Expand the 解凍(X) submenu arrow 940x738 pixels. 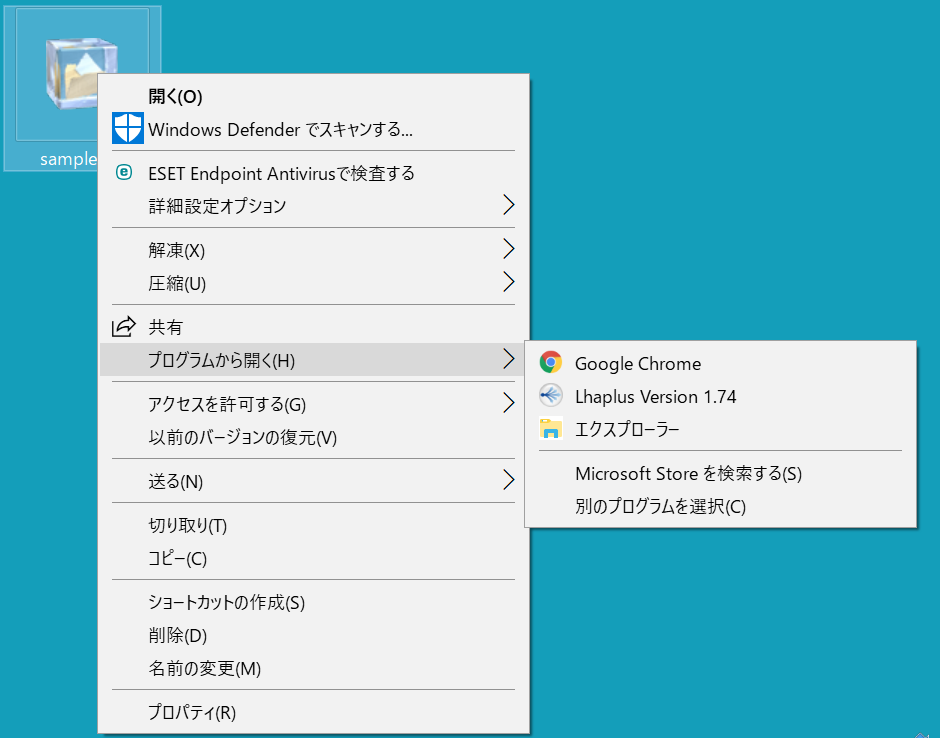[508, 249]
